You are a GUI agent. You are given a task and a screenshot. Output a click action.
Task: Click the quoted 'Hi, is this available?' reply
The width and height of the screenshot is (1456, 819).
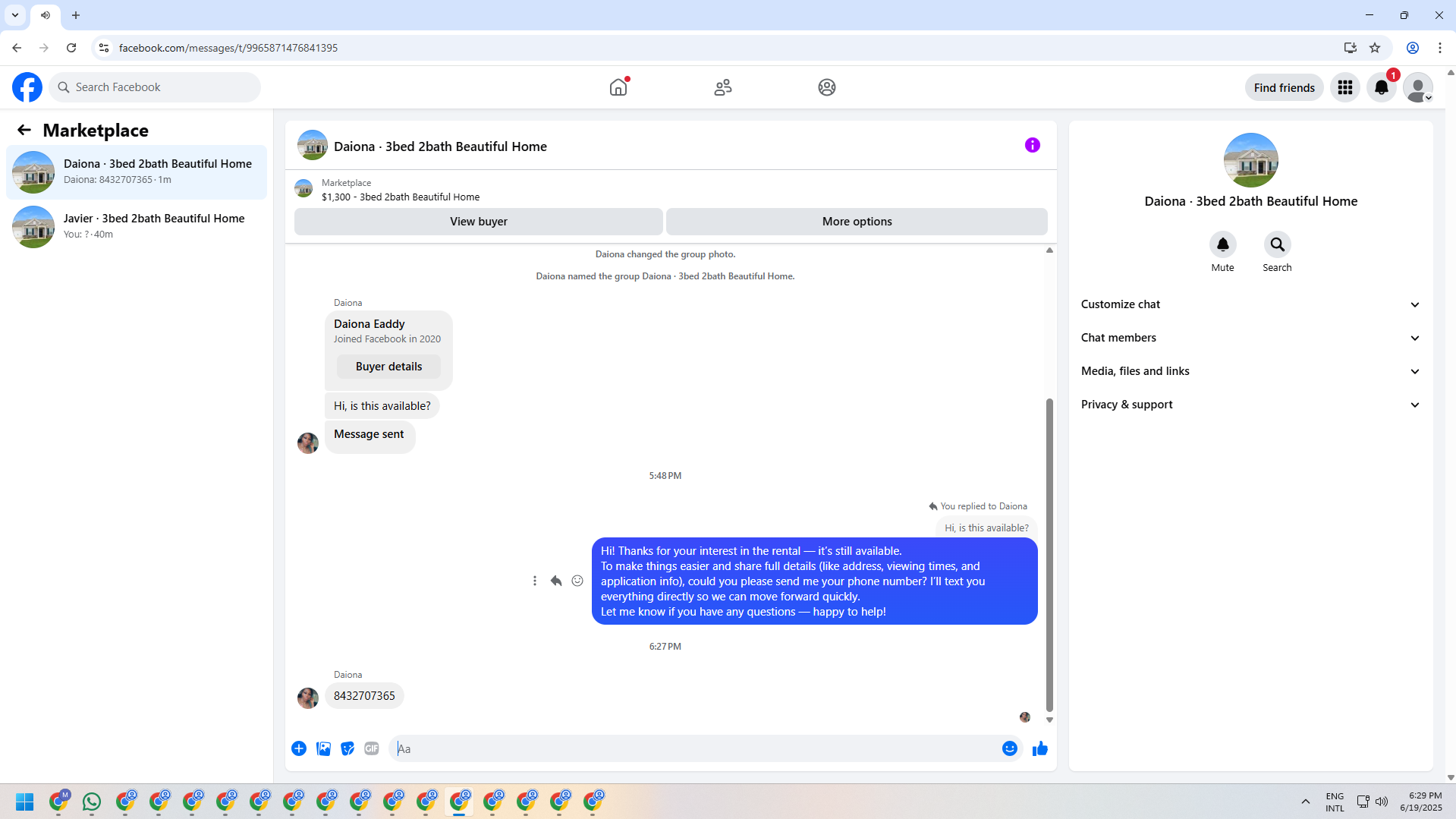986,528
